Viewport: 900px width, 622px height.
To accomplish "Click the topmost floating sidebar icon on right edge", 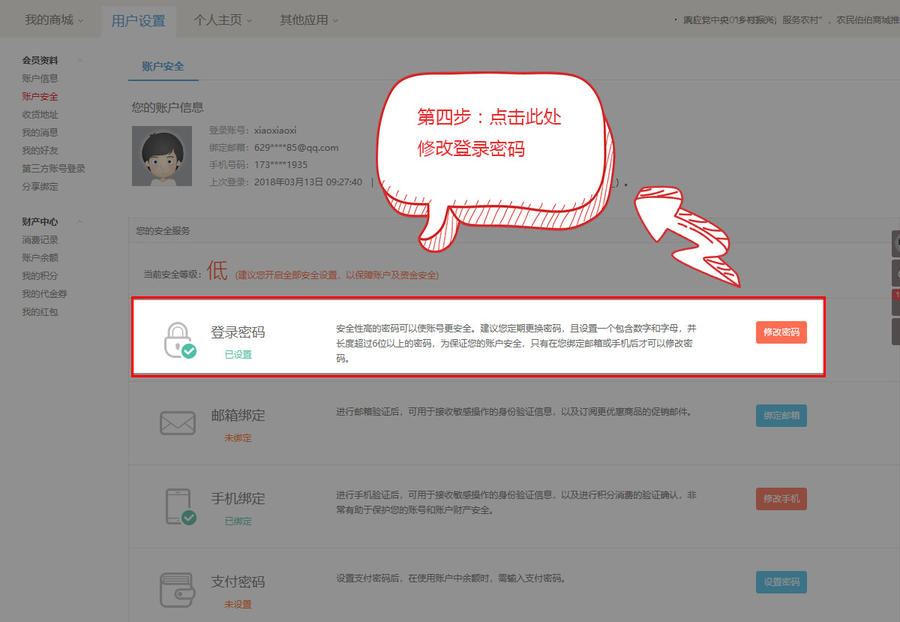I will tap(896, 242).
